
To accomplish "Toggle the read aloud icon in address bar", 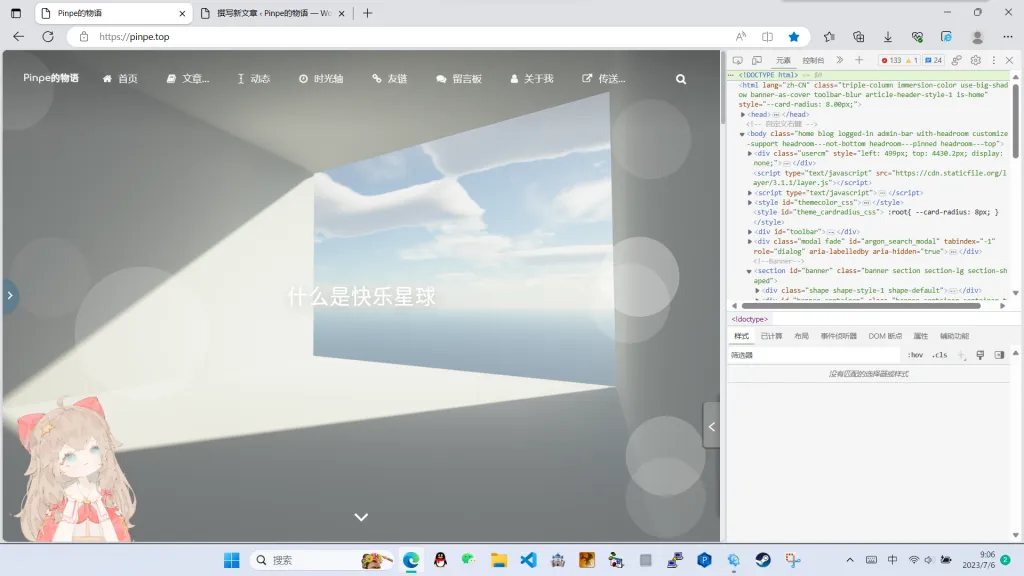I will click(741, 37).
